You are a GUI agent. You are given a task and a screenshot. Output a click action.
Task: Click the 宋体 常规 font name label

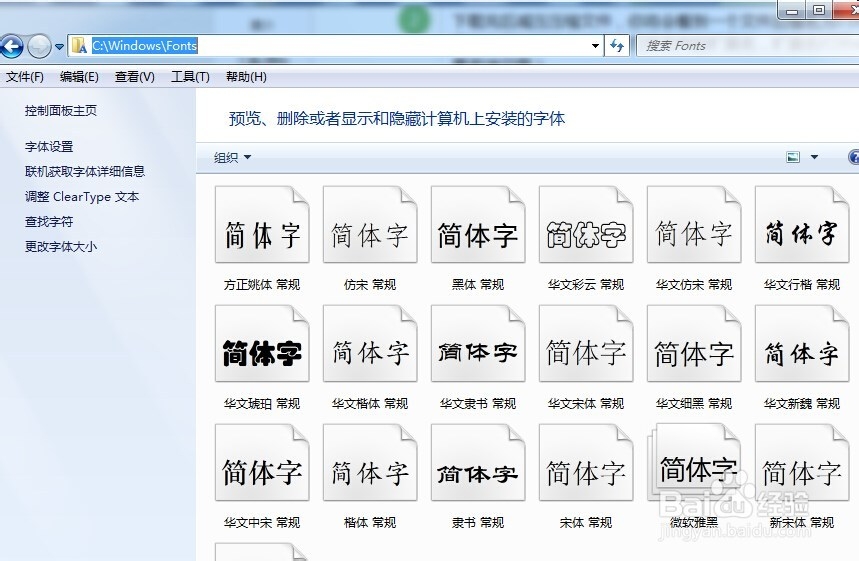(x=586, y=523)
